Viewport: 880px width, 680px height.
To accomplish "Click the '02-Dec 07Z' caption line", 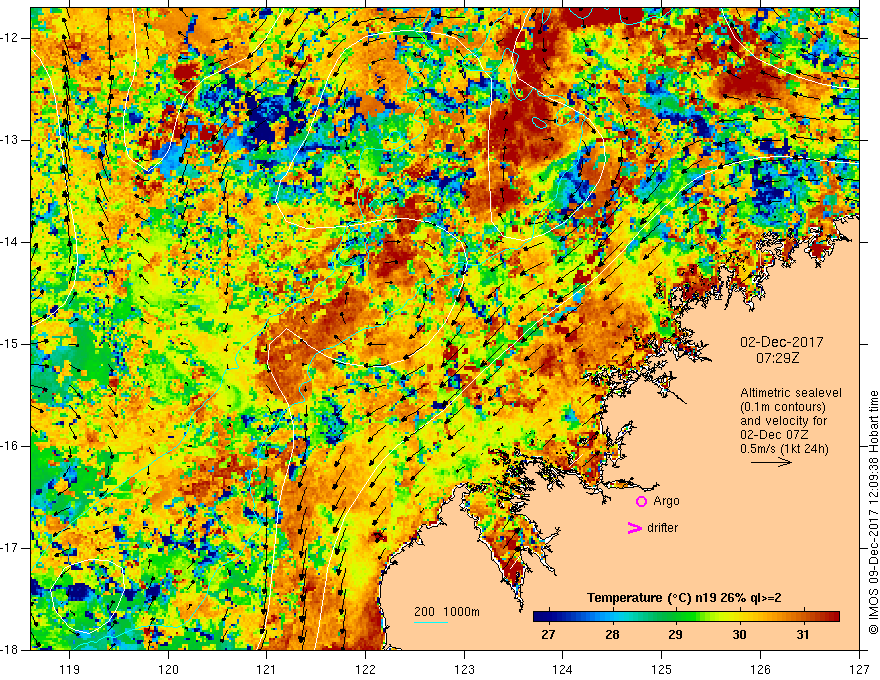I will [x=774, y=435].
